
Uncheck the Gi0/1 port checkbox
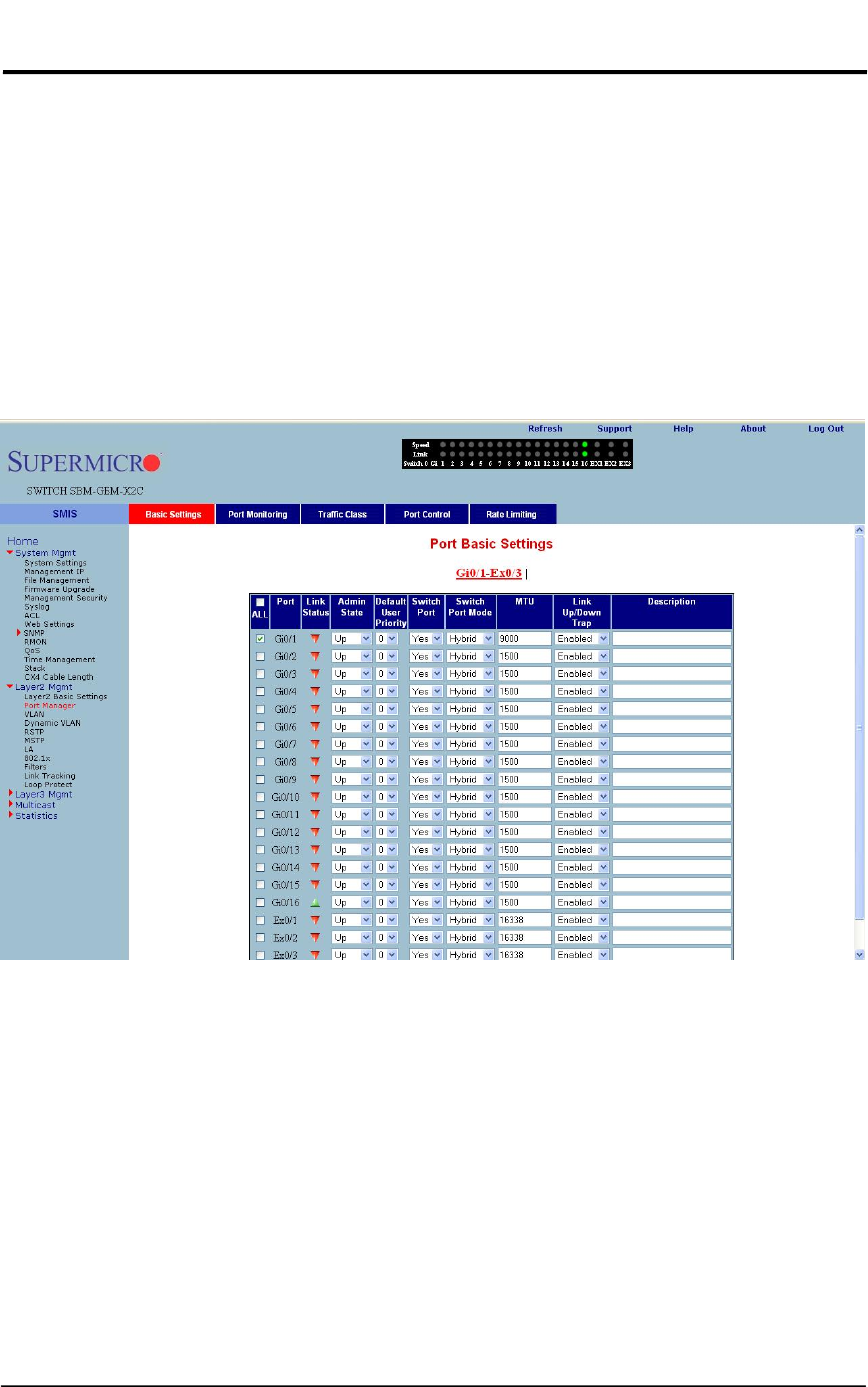260,639
